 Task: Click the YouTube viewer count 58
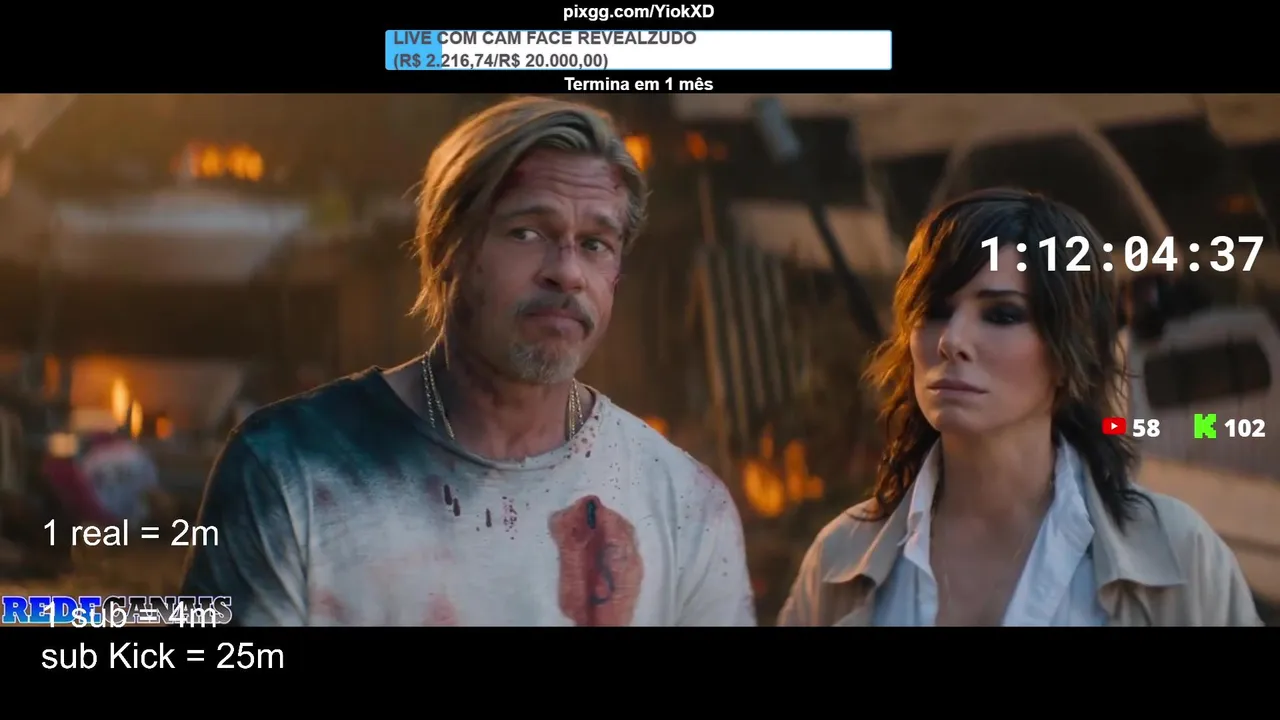1146,428
